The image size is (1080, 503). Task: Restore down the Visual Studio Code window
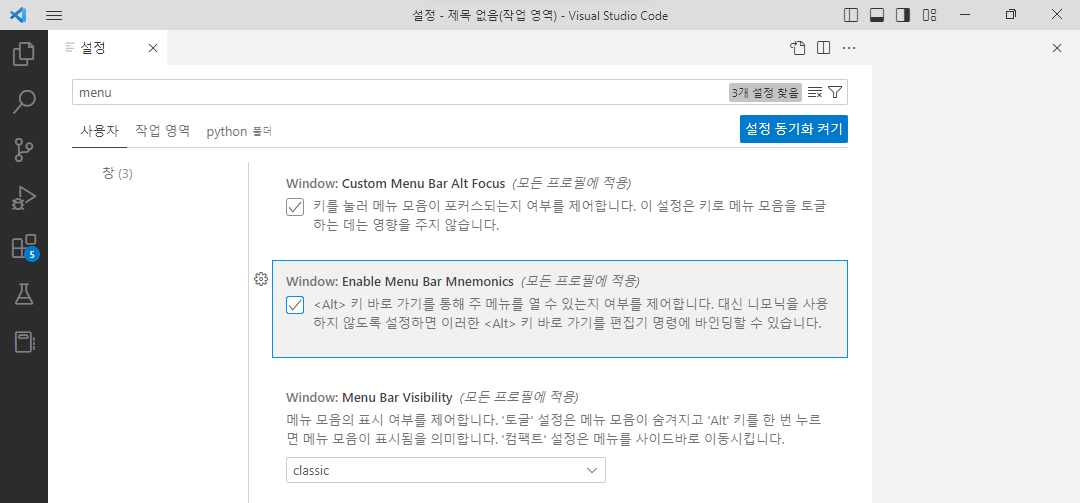1011,15
